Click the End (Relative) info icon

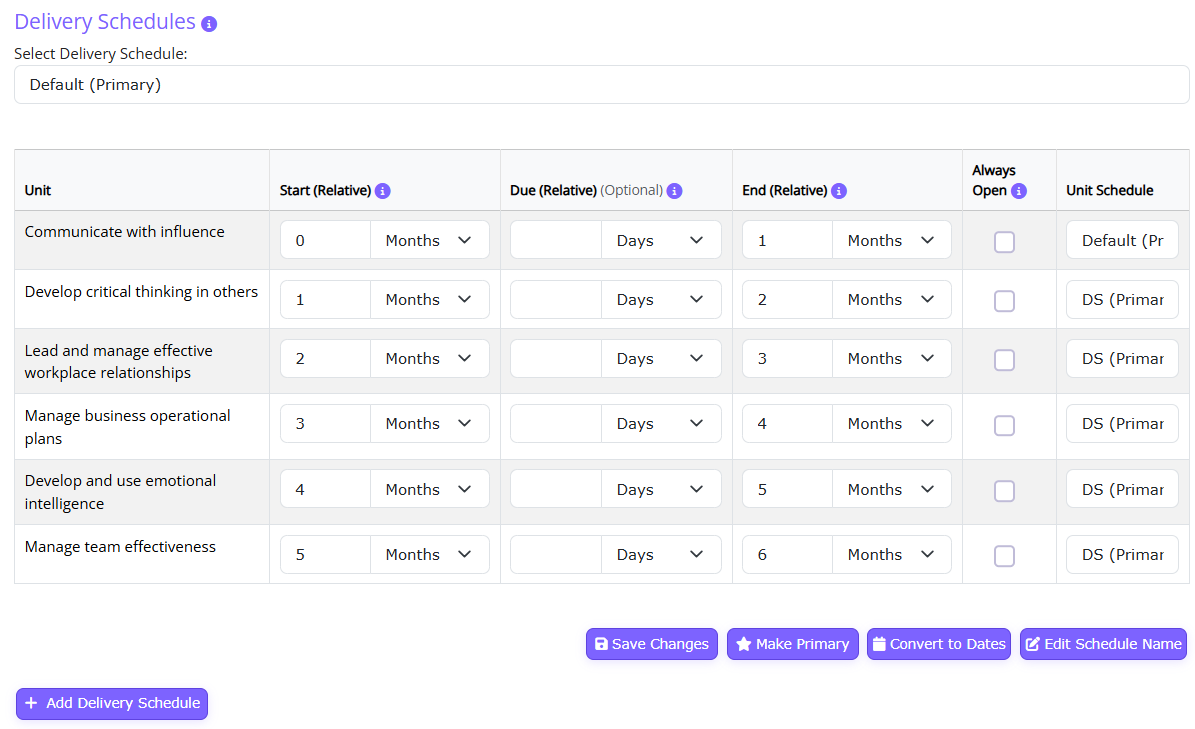coord(838,190)
